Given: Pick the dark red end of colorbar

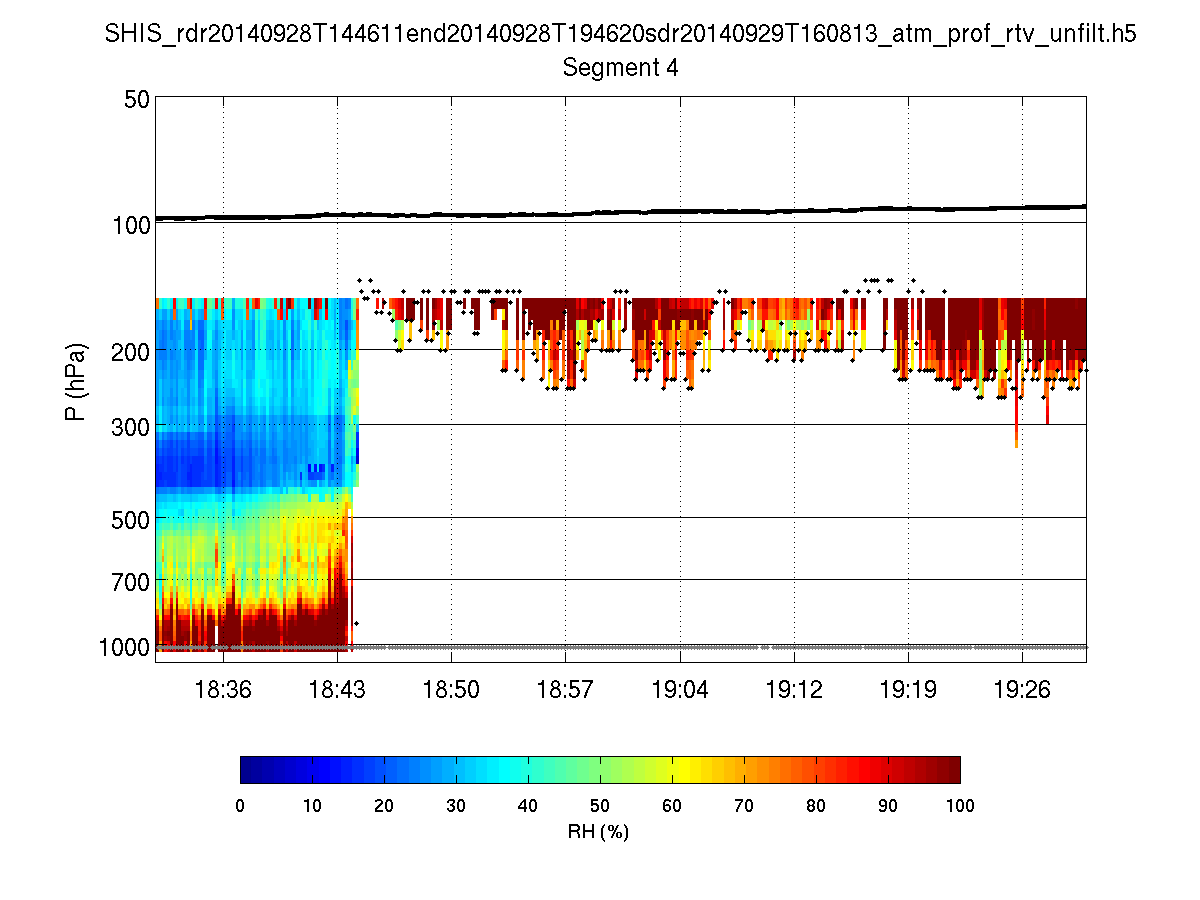Looking at the screenshot, I should (950, 769).
